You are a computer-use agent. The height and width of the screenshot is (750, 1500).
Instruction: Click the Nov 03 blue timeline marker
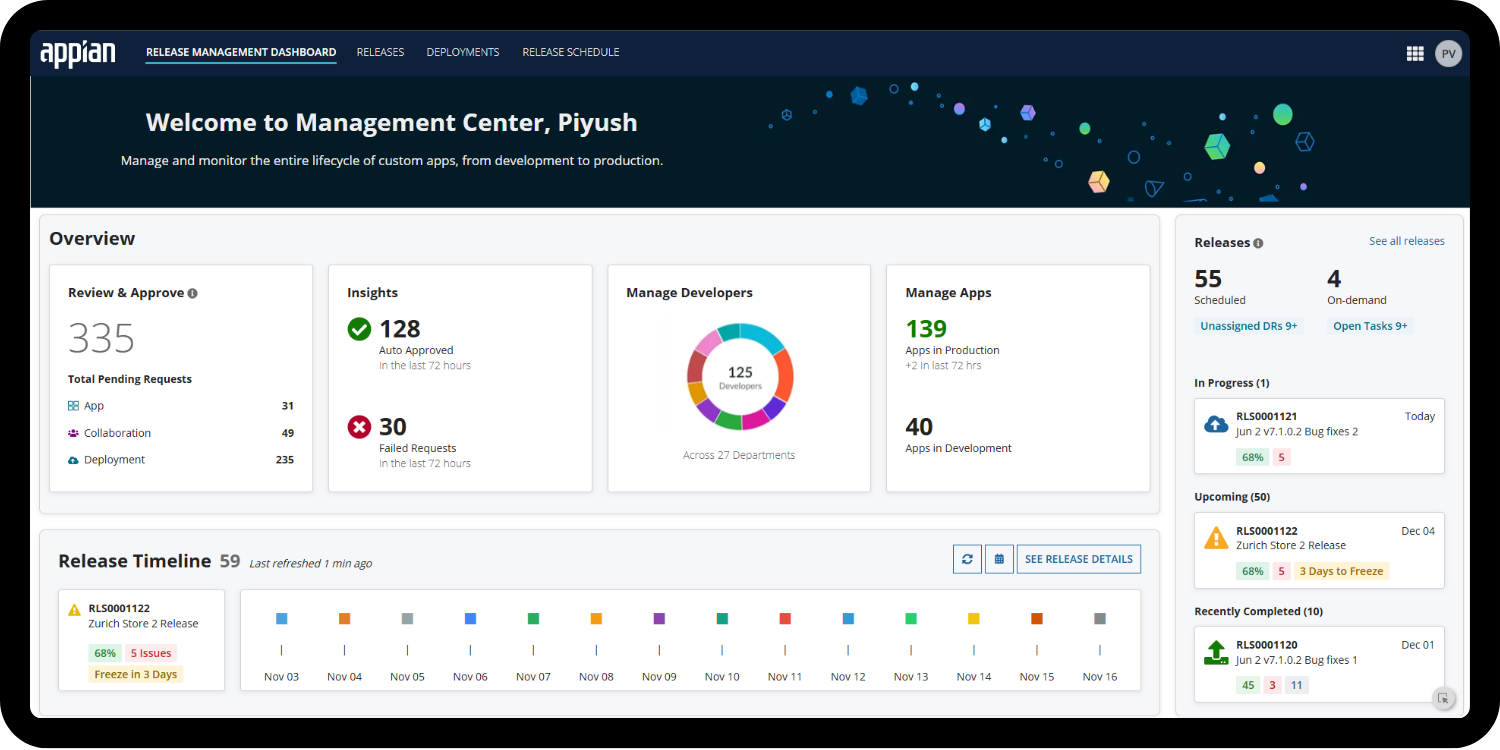click(x=282, y=619)
